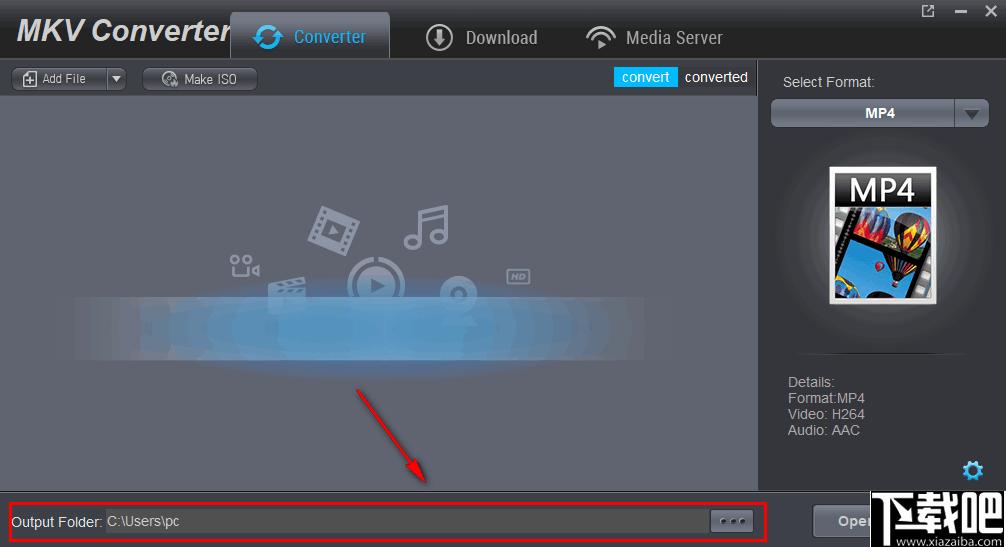Minimize the MKV Converter window
The image size is (1006, 547).
(960, 12)
